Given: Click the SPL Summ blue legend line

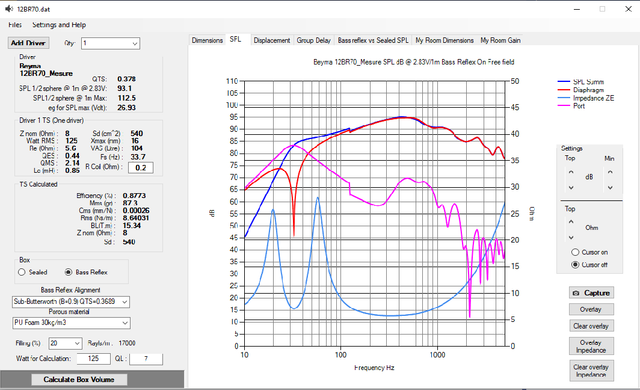Looking at the screenshot, I should pyautogui.click(x=563, y=82).
